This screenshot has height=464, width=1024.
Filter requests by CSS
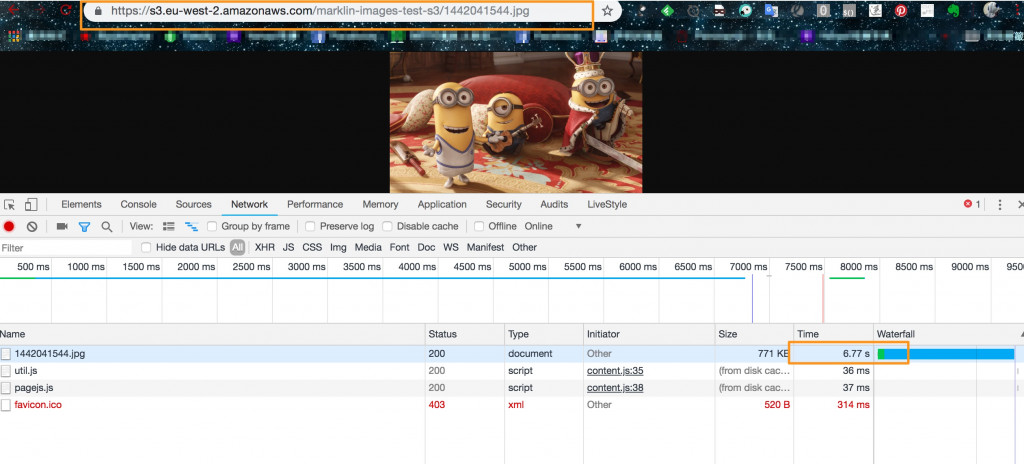(x=312, y=247)
